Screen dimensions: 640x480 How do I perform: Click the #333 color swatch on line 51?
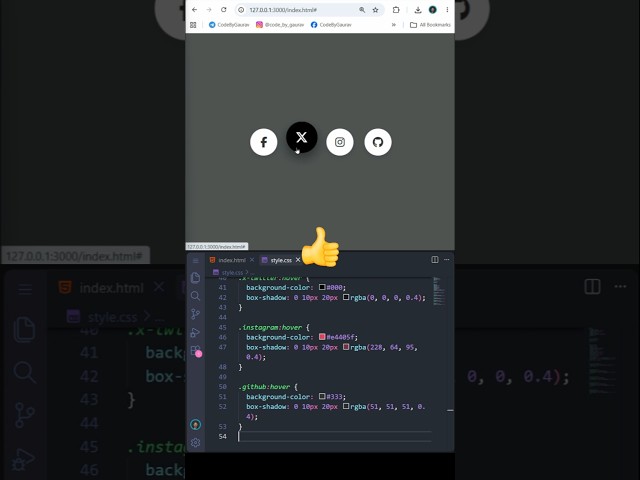click(x=322, y=396)
